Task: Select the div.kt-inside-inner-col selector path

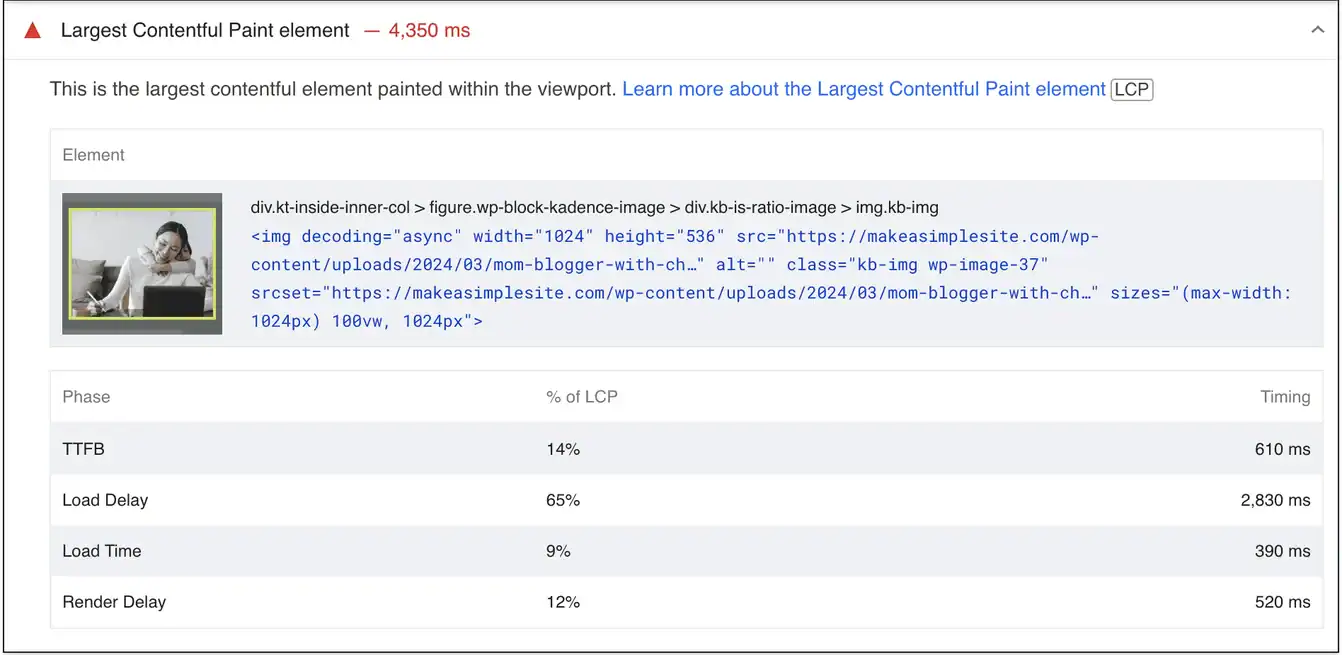Action: coord(594,208)
